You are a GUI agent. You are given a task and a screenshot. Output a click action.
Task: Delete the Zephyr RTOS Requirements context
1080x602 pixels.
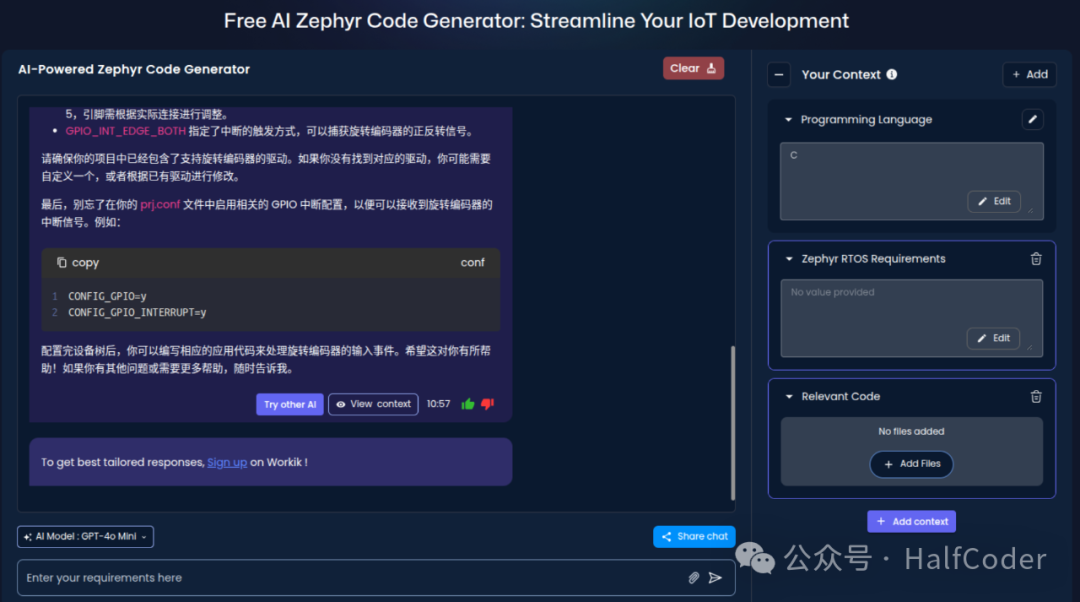(1036, 259)
